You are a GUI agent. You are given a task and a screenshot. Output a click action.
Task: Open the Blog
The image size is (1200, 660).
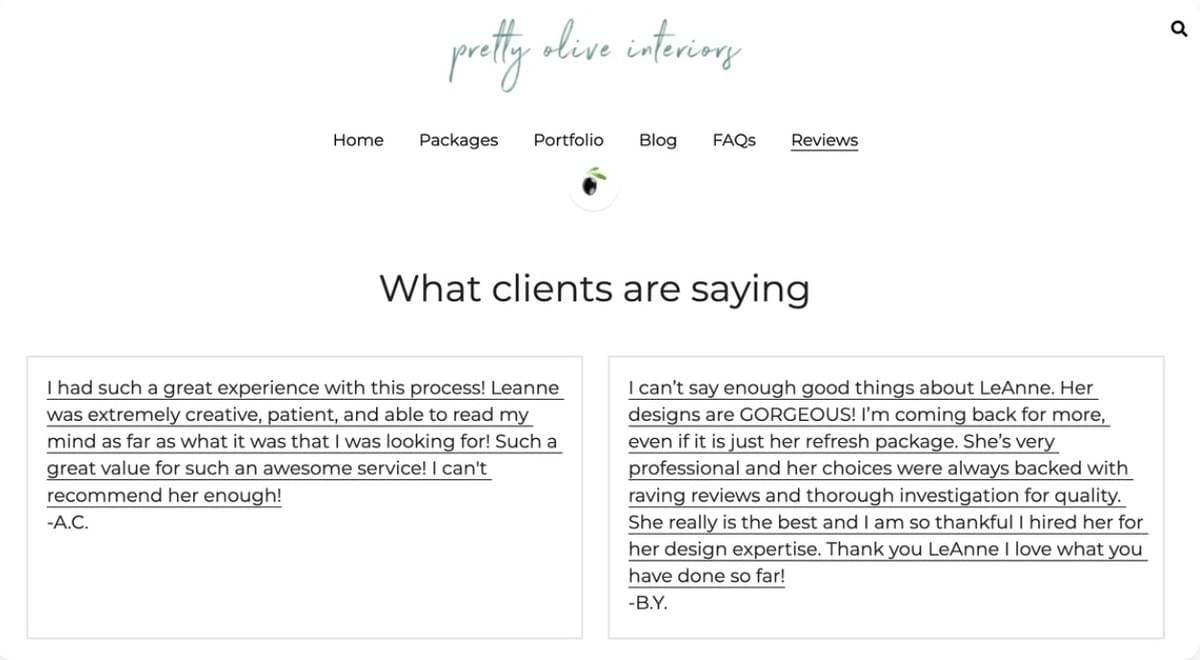coord(658,140)
